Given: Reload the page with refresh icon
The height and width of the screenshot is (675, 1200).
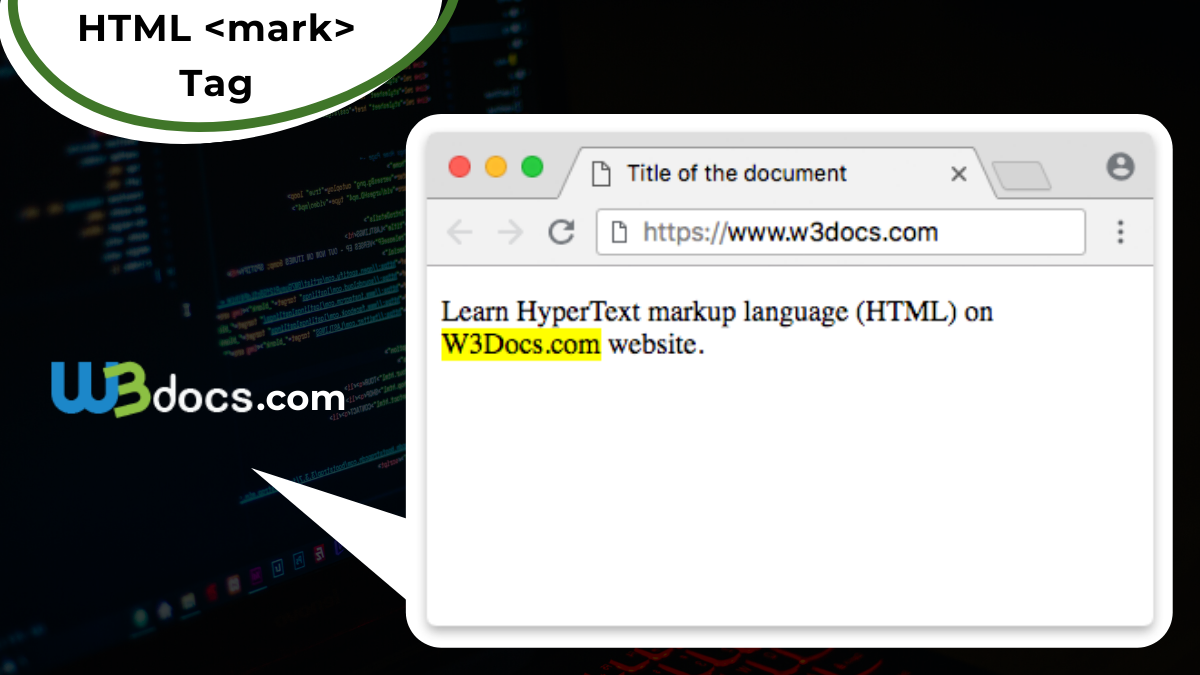Looking at the screenshot, I should (x=562, y=232).
